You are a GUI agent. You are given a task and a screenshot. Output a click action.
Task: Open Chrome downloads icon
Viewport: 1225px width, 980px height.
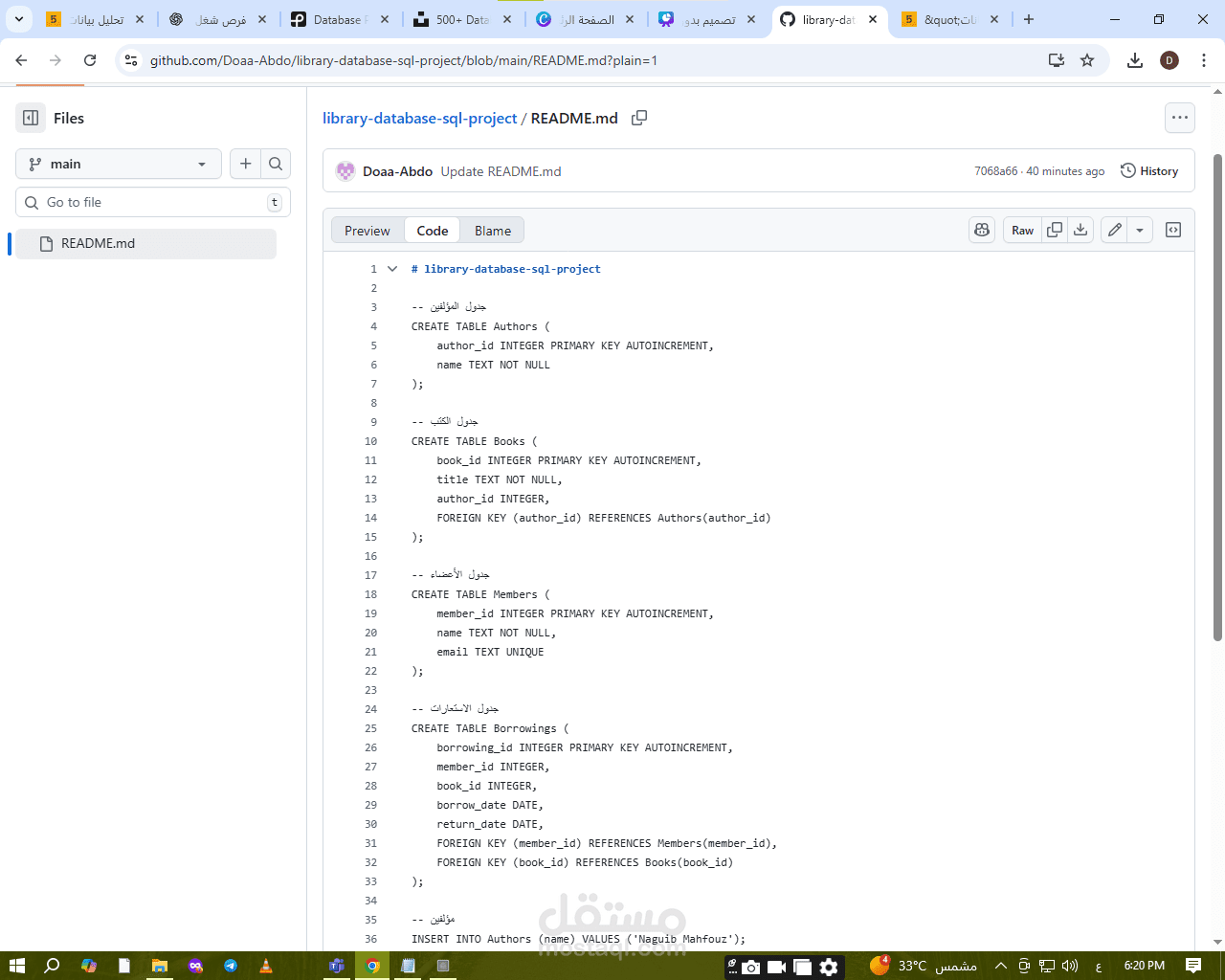click(x=1135, y=60)
